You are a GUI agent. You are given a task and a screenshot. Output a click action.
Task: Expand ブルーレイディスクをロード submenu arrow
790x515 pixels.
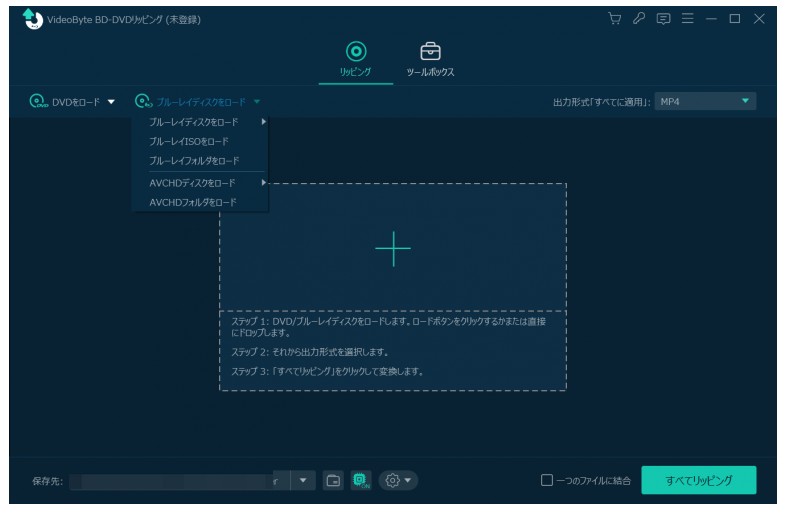(263, 122)
